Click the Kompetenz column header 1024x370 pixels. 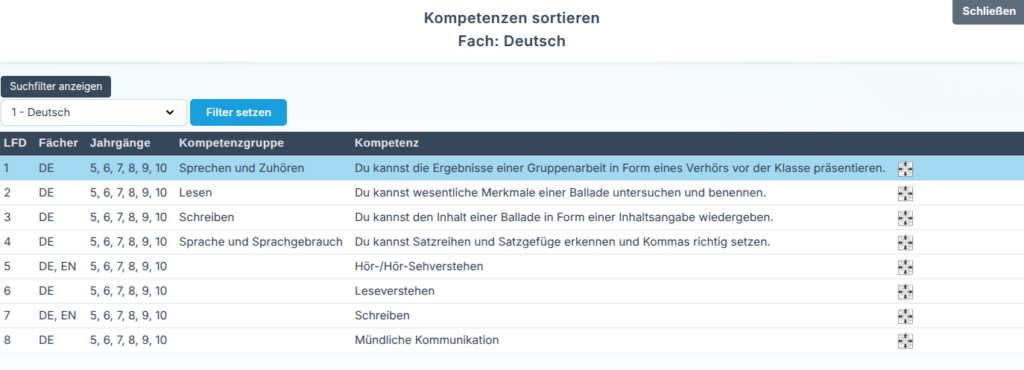coord(387,142)
